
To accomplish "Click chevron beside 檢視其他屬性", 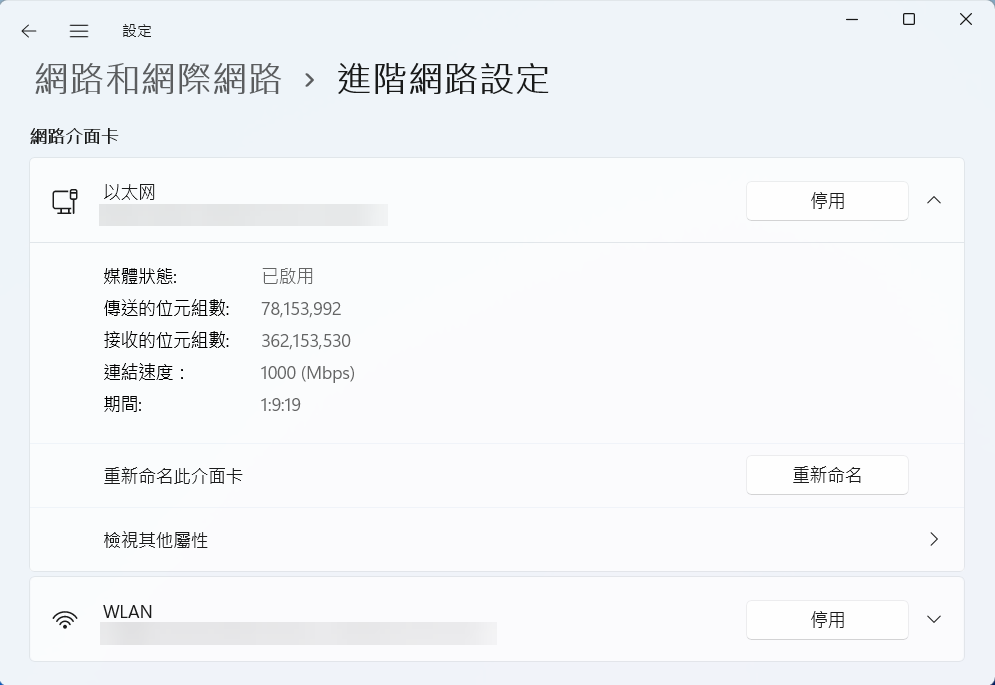I will tap(933, 539).
